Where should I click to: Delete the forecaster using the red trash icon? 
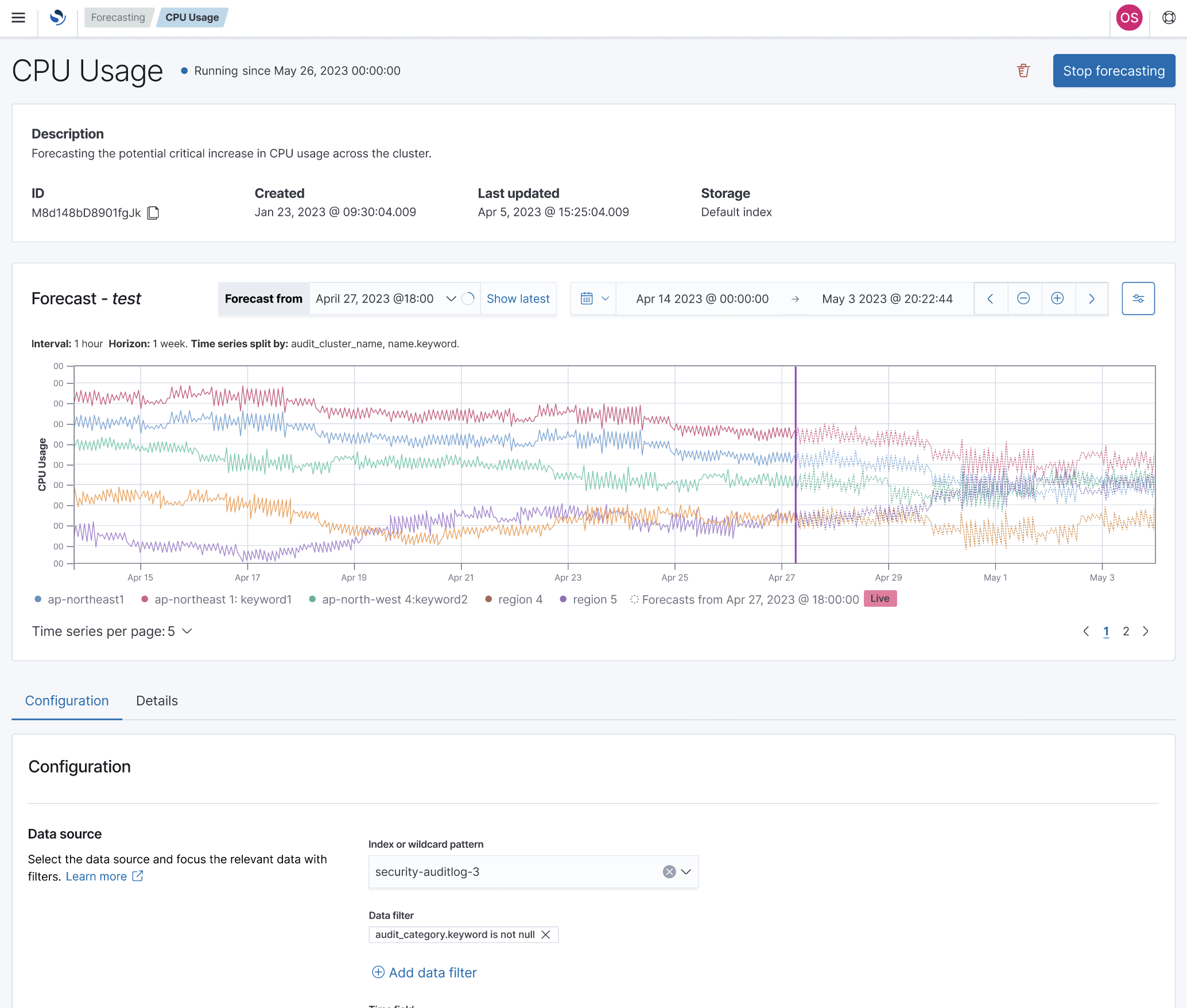tap(1024, 70)
